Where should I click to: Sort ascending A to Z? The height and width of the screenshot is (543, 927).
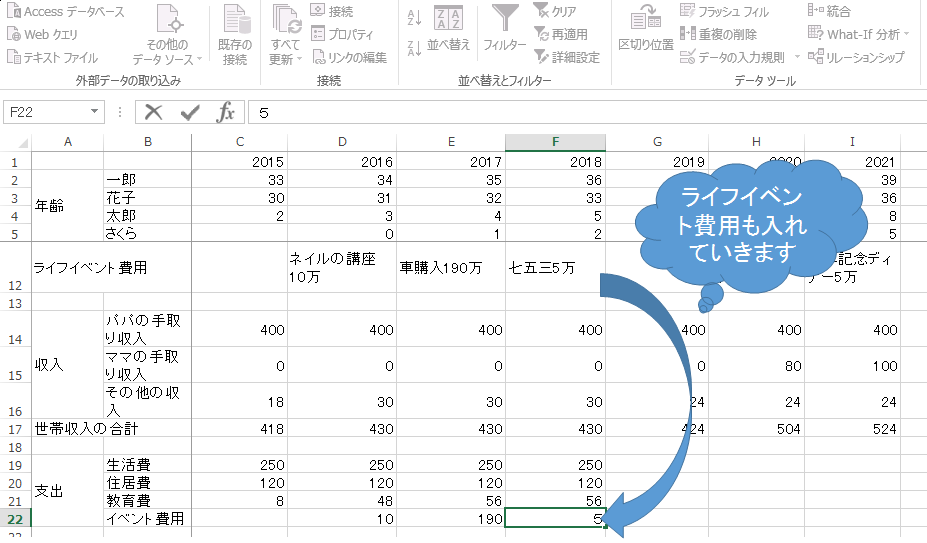tap(414, 18)
